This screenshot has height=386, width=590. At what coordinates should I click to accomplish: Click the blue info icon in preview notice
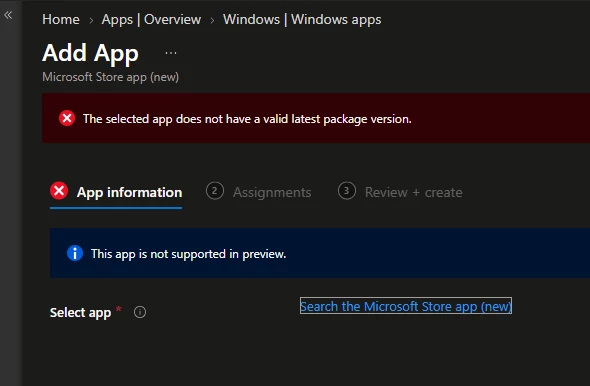75,253
